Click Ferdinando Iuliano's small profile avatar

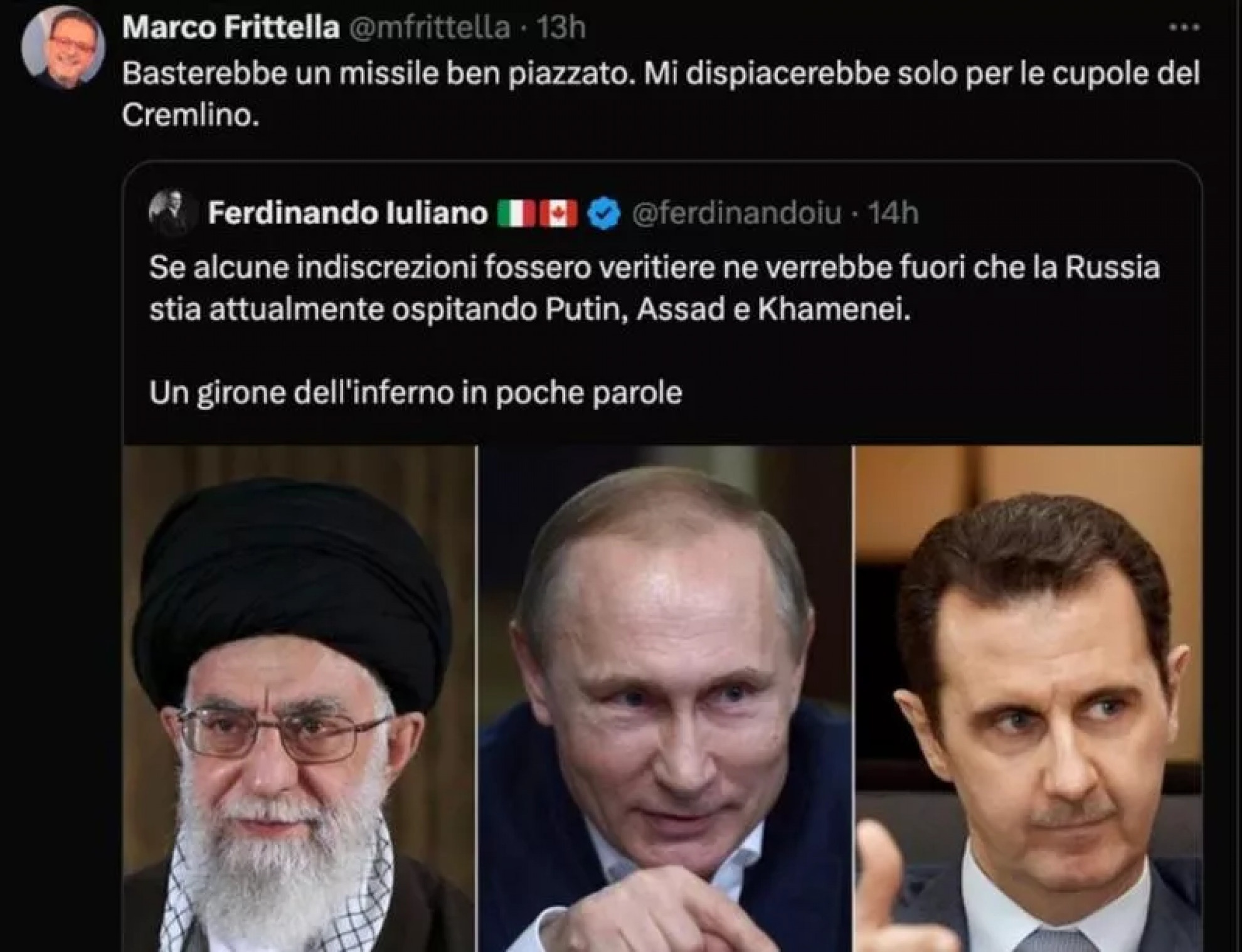(x=169, y=213)
